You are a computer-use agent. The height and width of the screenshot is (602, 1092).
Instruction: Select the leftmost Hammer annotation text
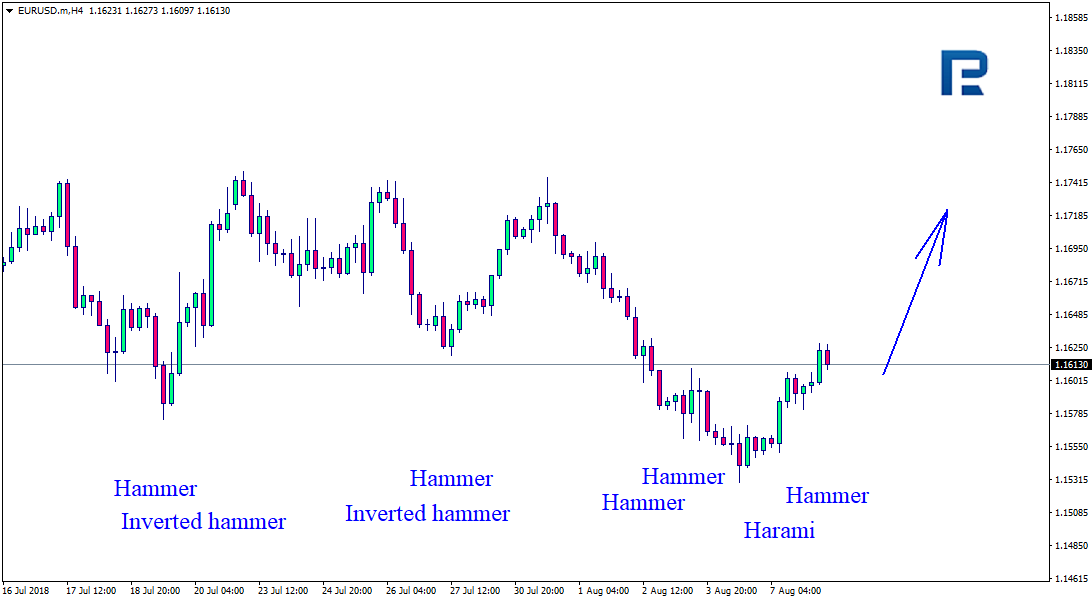click(155, 489)
